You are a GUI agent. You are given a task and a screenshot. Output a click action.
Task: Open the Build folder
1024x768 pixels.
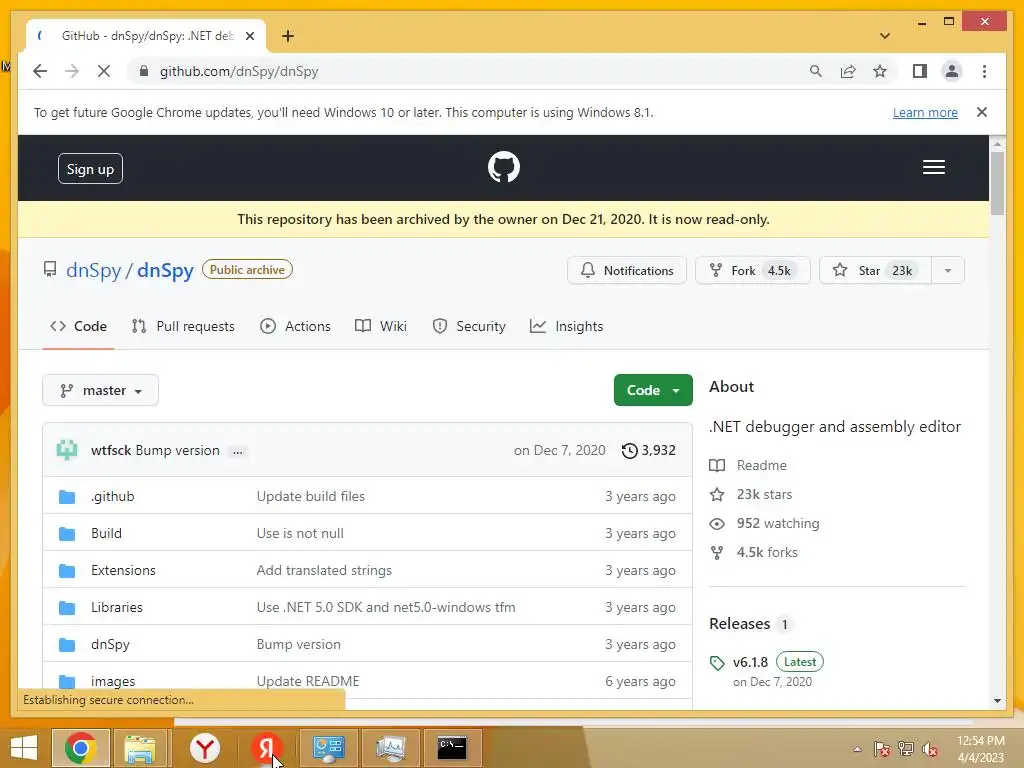coord(106,533)
